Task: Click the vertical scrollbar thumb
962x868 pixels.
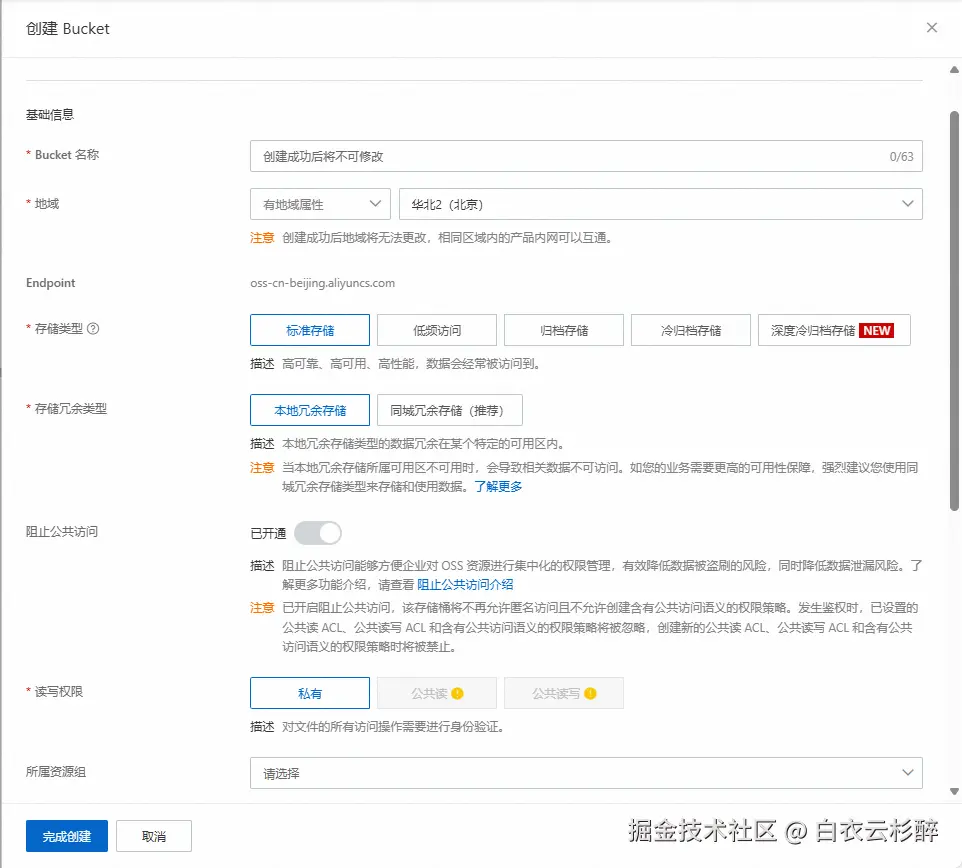Action: pyautogui.click(x=954, y=310)
